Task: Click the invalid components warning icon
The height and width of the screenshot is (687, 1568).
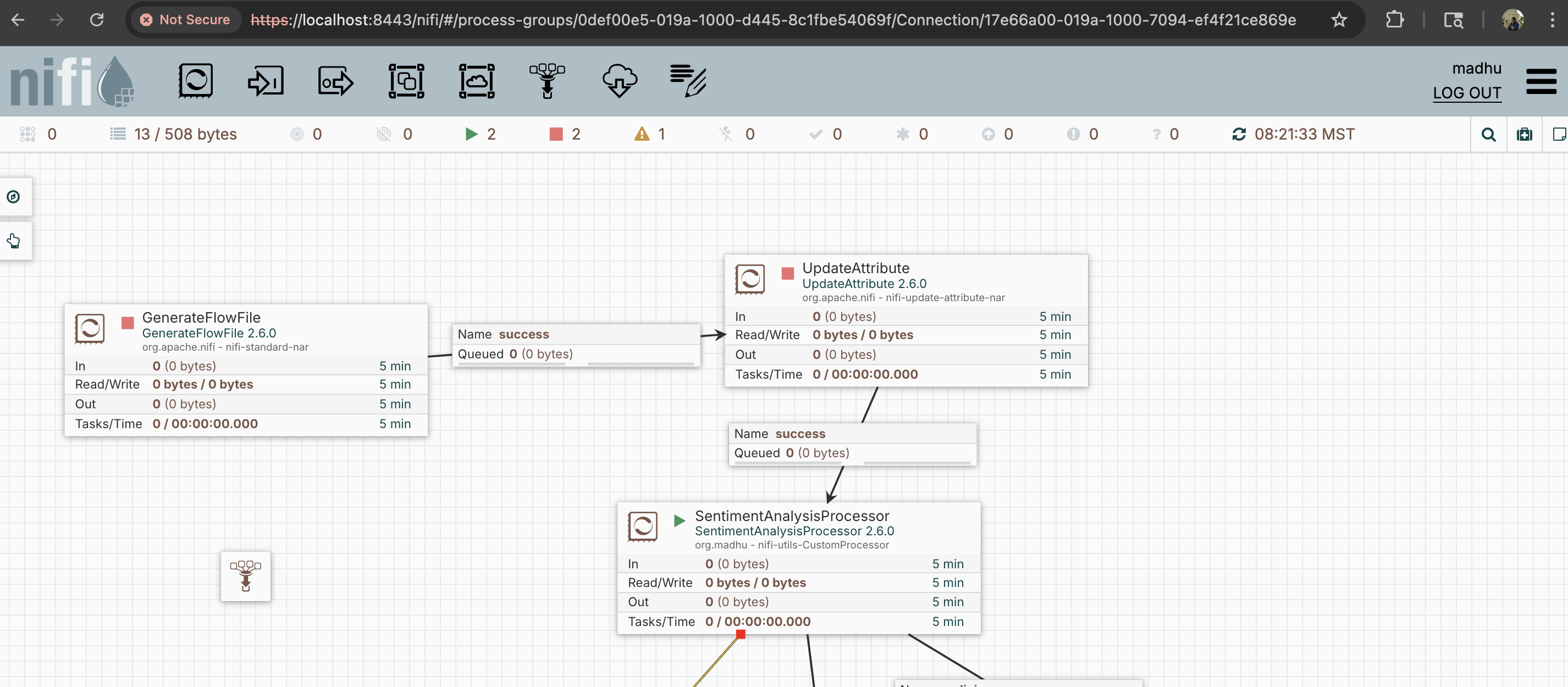Action: pos(642,134)
